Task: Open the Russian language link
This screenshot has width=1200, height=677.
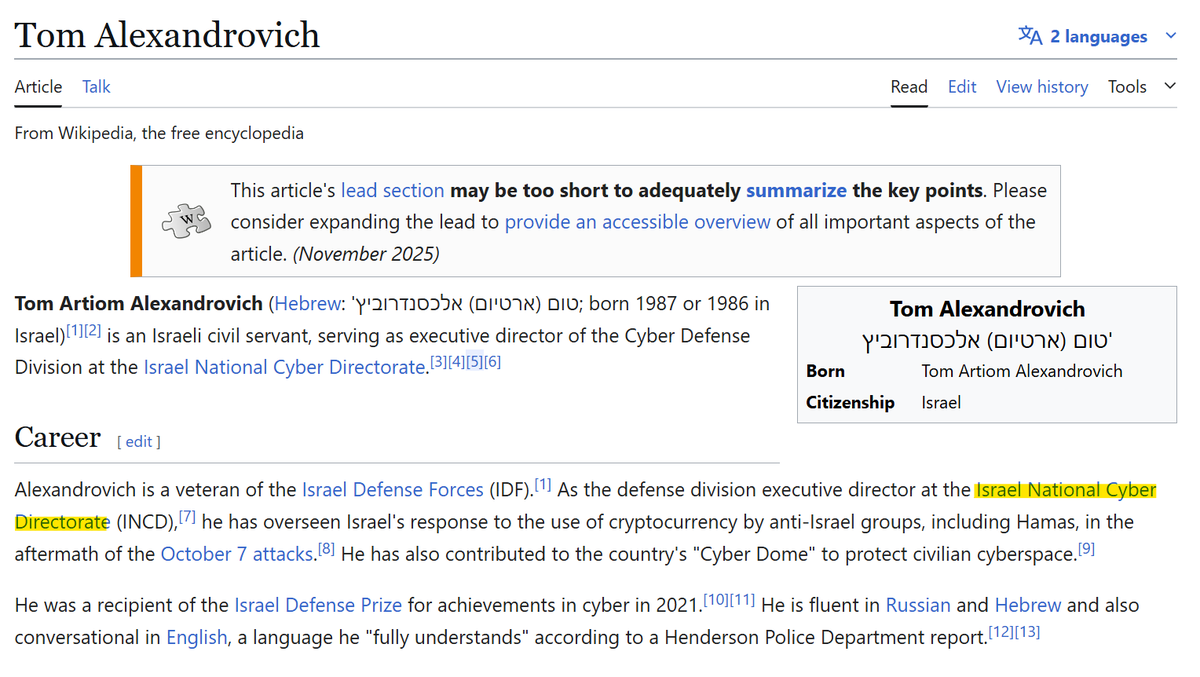Action: (x=918, y=605)
